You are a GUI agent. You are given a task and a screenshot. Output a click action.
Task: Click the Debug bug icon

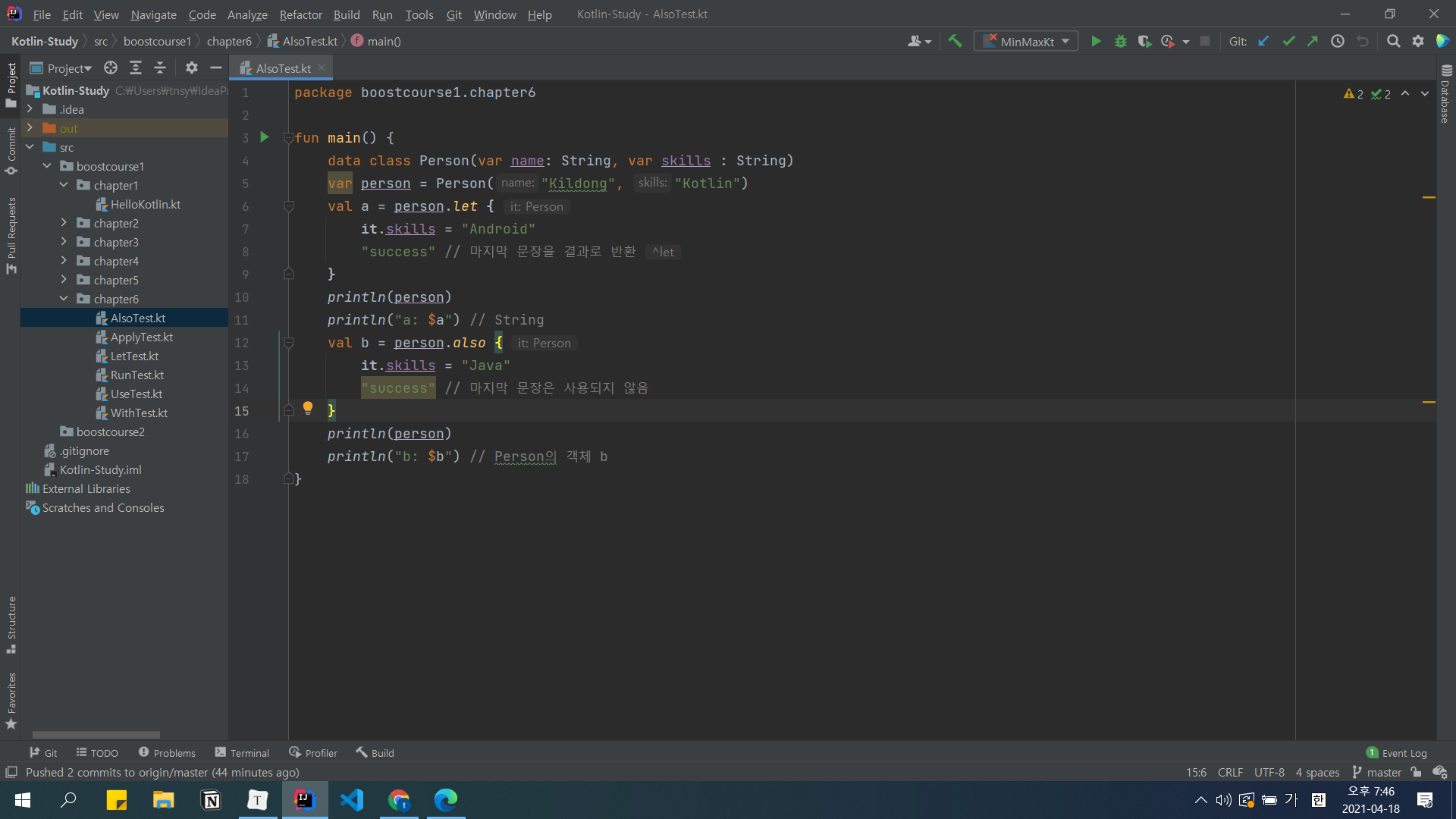tap(1120, 42)
